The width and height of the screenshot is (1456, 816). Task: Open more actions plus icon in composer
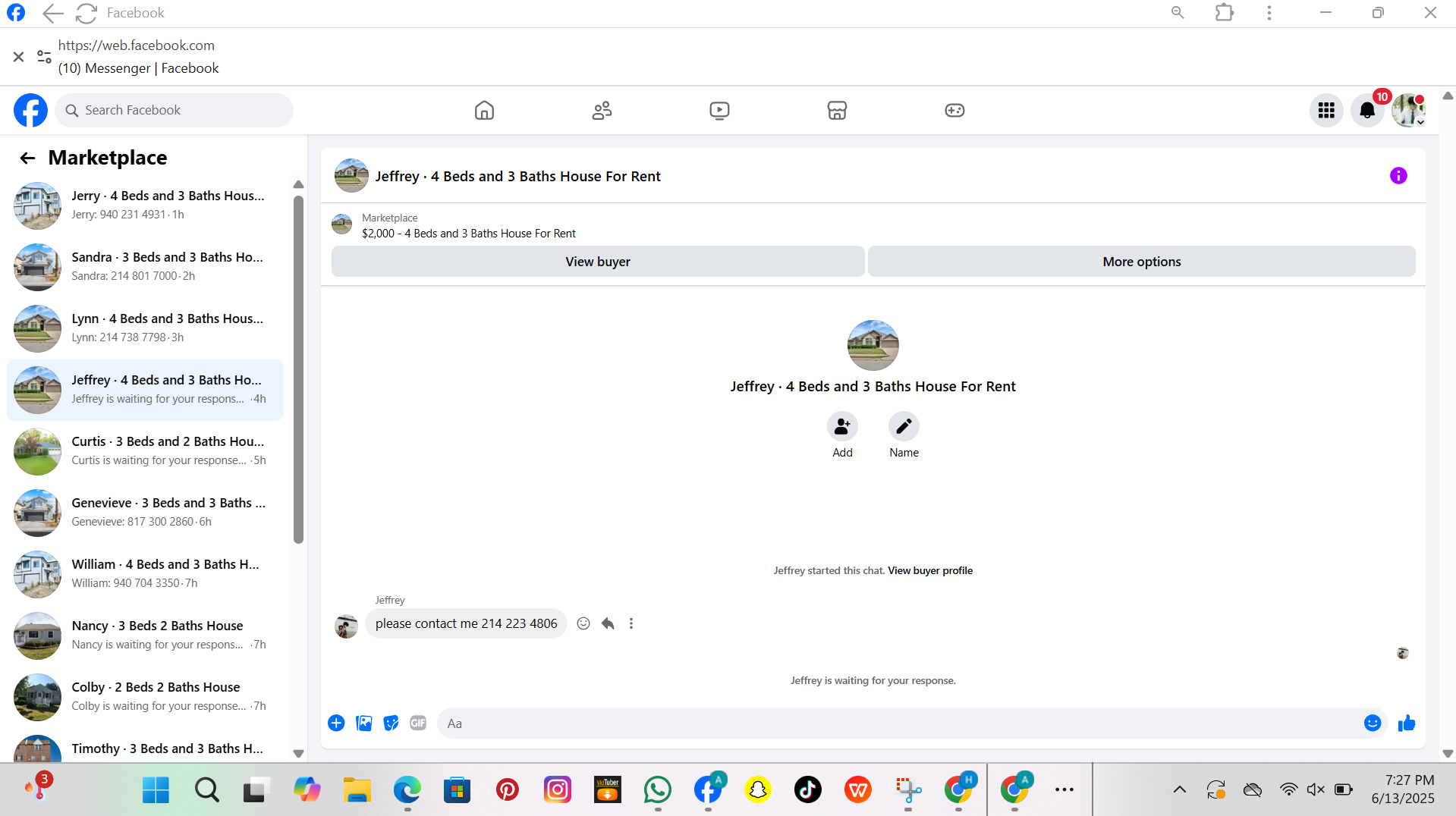336,723
